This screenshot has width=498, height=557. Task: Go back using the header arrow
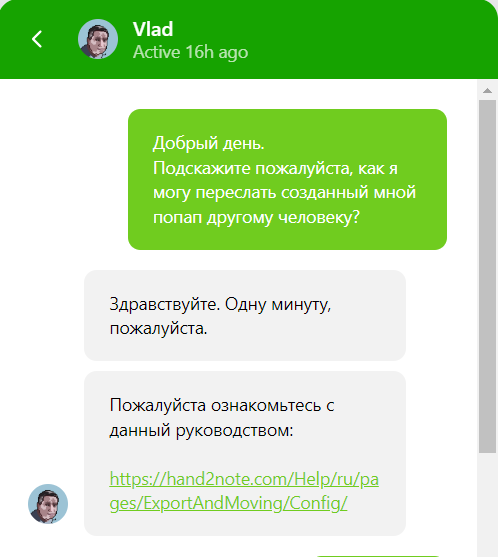tap(37, 39)
